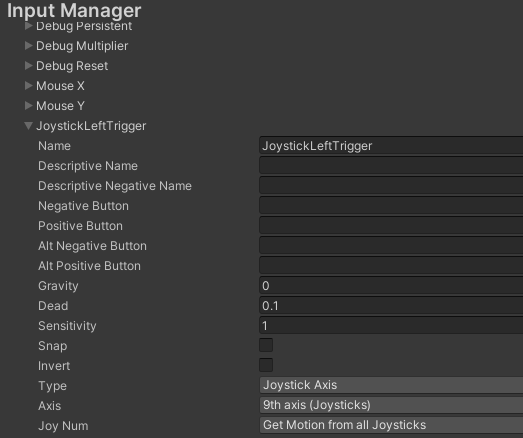This screenshot has height=438, width=523.
Task: Enable the Snap checkbox
Action: pyautogui.click(x=266, y=345)
